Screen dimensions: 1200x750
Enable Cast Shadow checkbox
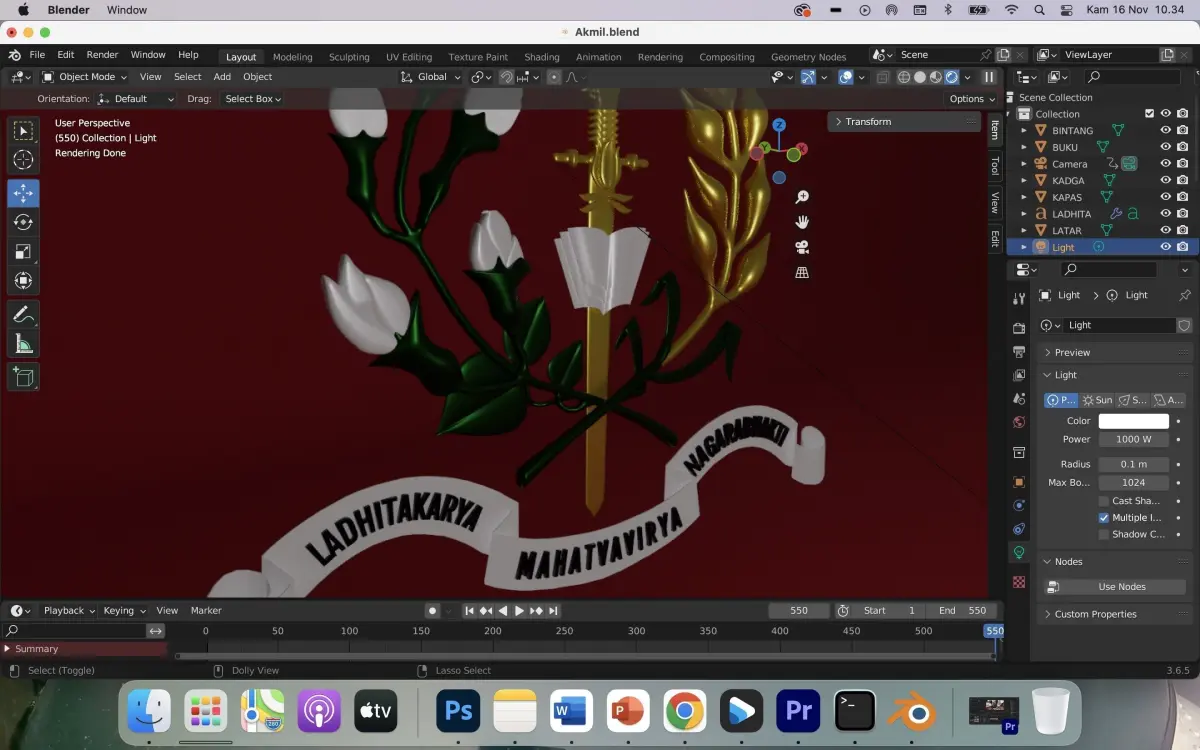tap(1104, 501)
